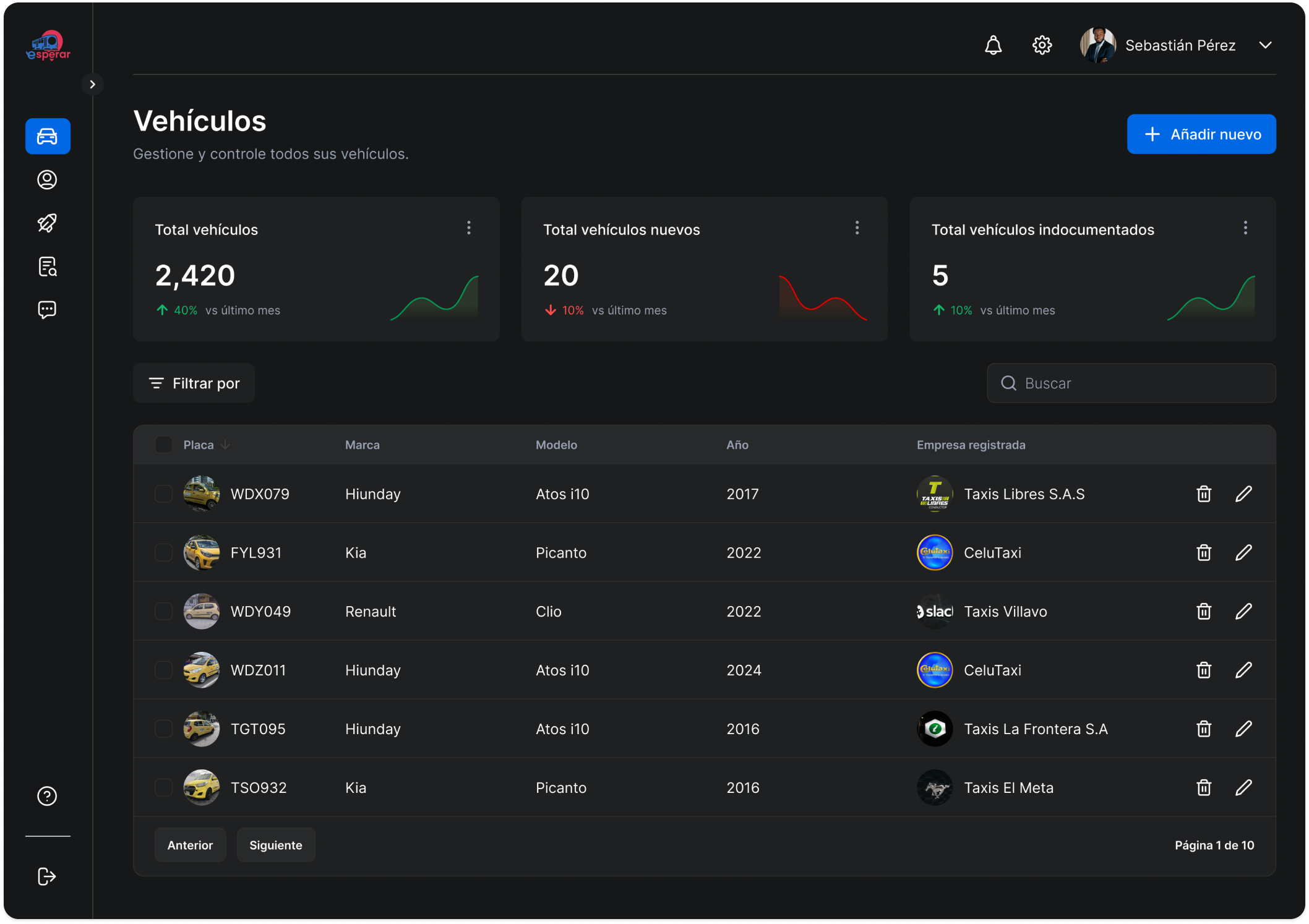Open the rocket icon in sidebar
Image resolution: width=1309 pixels, height=924 pixels.
click(x=48, y=223)
